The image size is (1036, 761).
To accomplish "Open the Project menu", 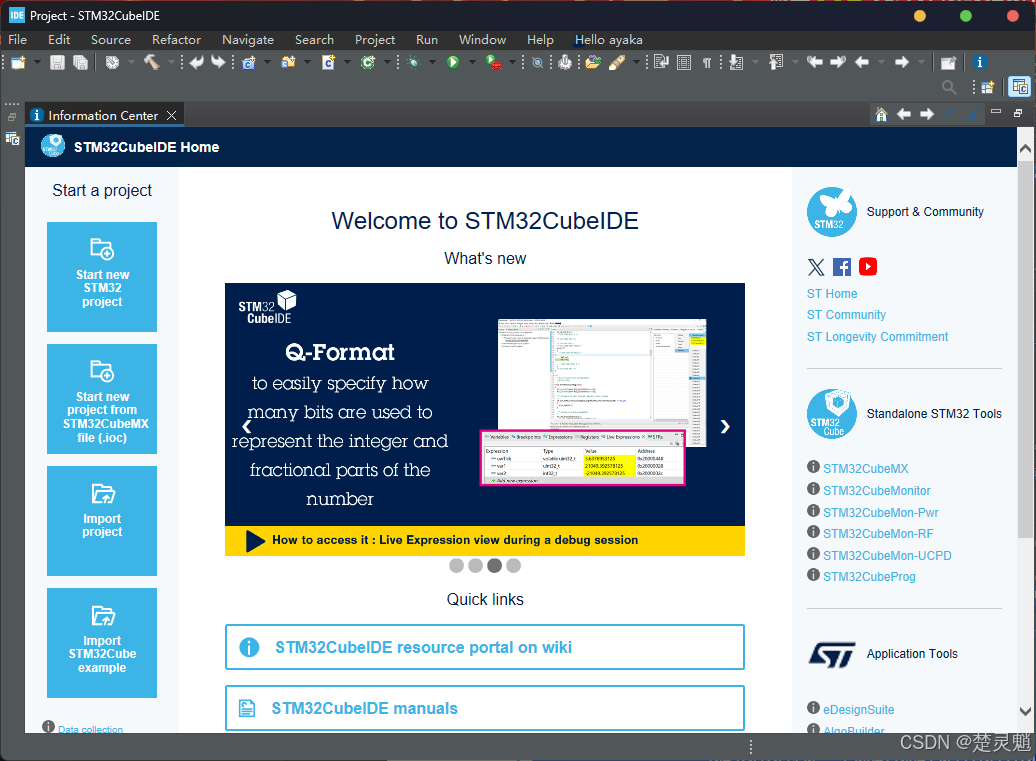I will point(375,40).
